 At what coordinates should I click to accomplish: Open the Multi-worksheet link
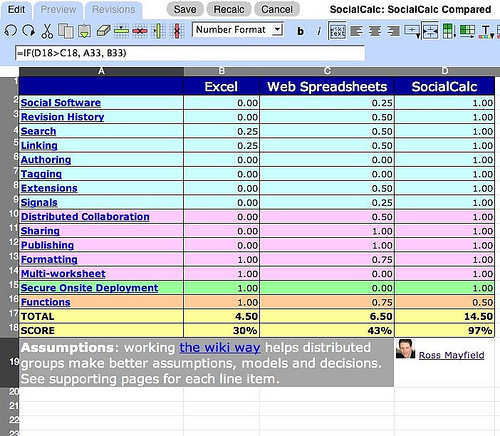click(63, 274)
